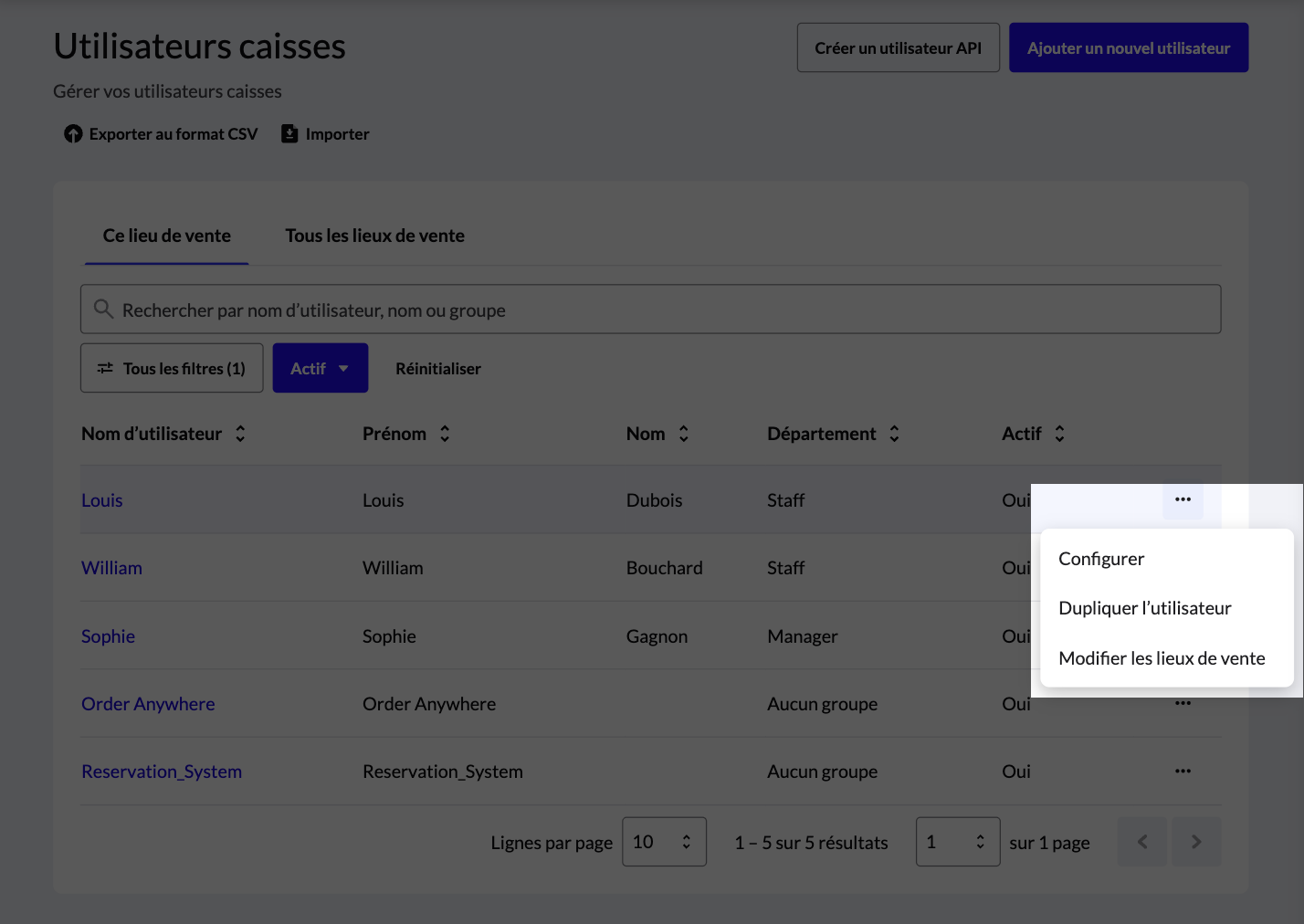Viewport: 1304px width, 924px height.
Task: Open the three-dot menu for Louis row
Action: click(1183, 499)
